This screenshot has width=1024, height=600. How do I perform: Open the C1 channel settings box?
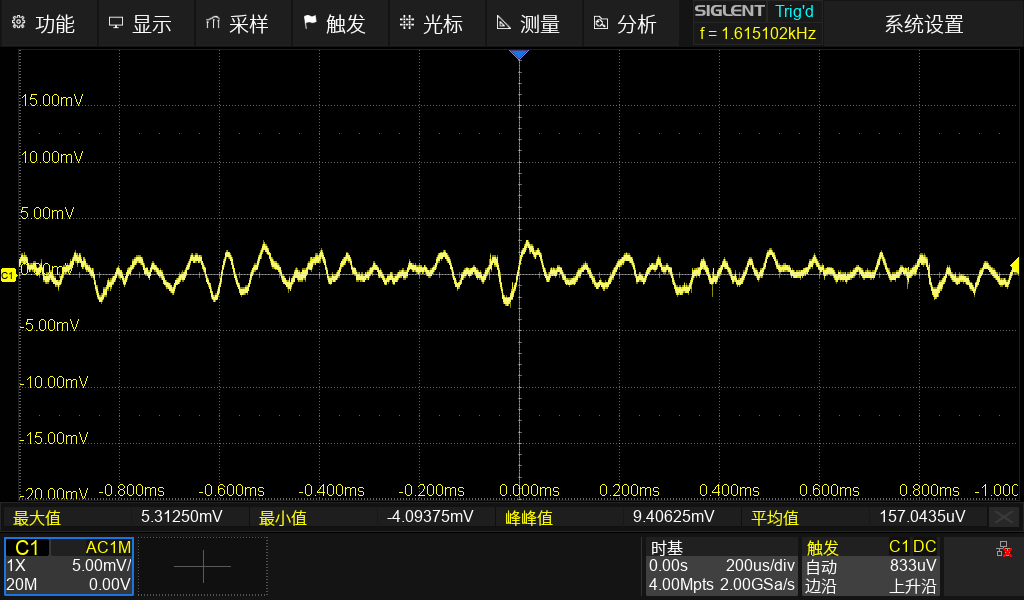69,566
